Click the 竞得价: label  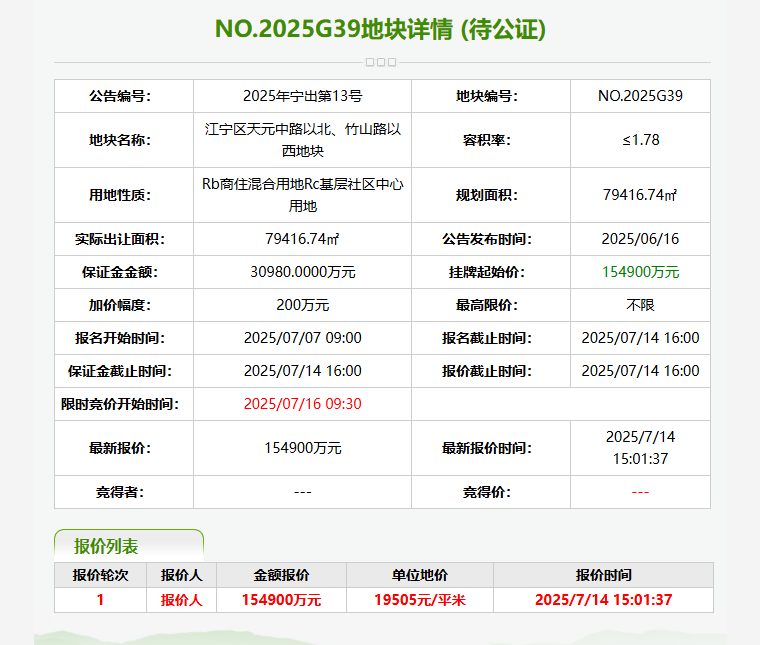point(487,492)
